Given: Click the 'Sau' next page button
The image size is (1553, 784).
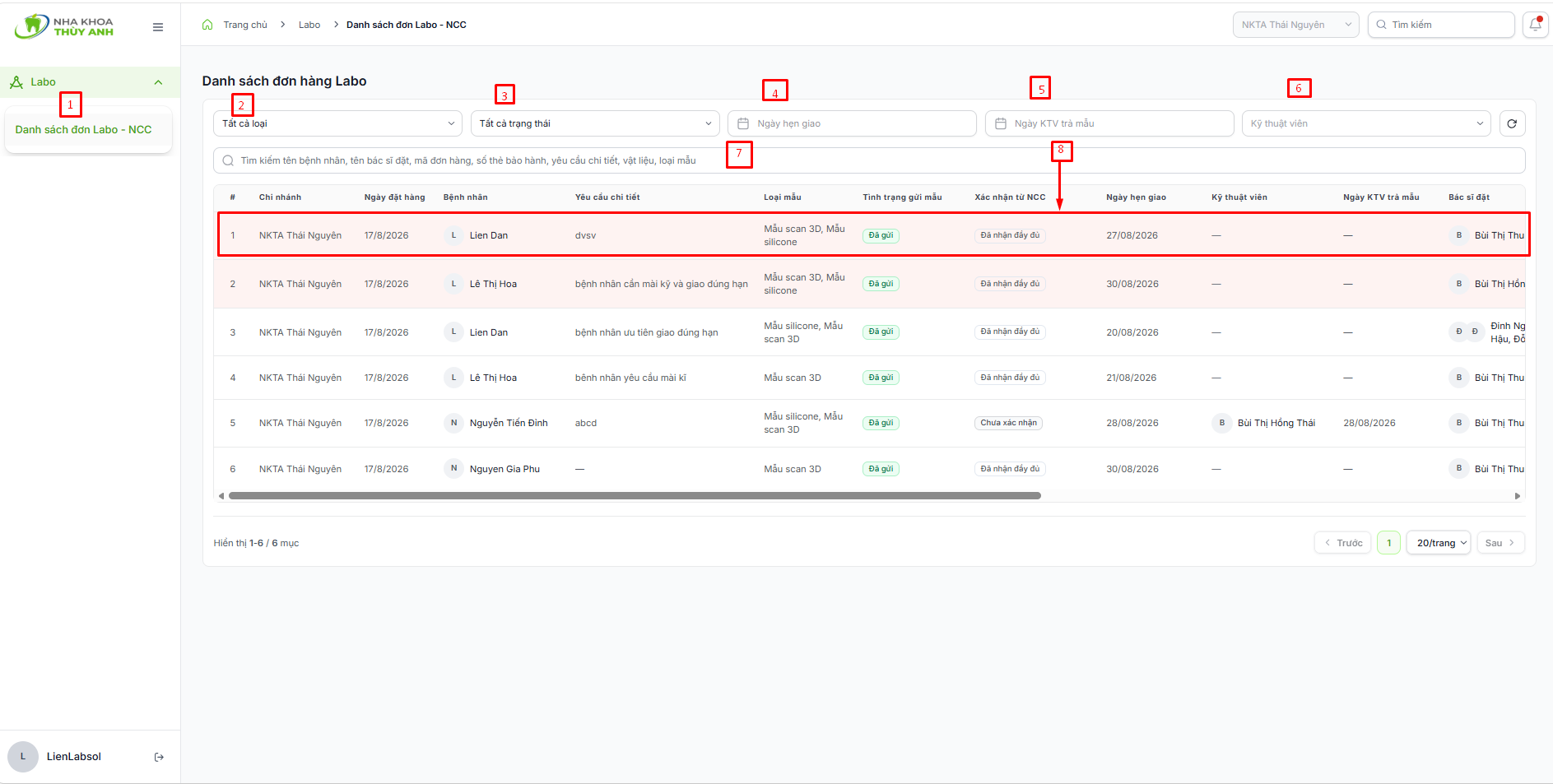Looking at the screenshot, I should click(x=1501, y=543).
